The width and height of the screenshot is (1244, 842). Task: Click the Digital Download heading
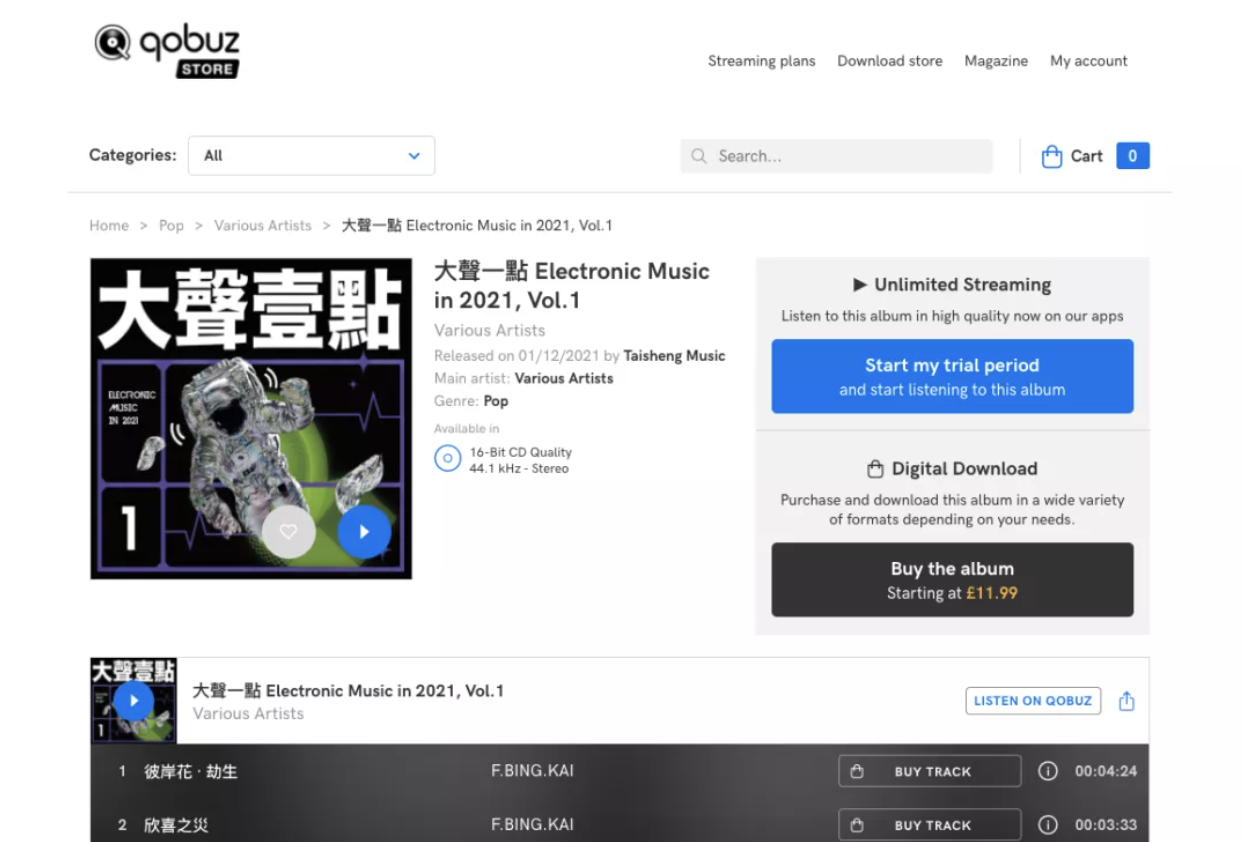pyautogui.click(x=952, y=469)
